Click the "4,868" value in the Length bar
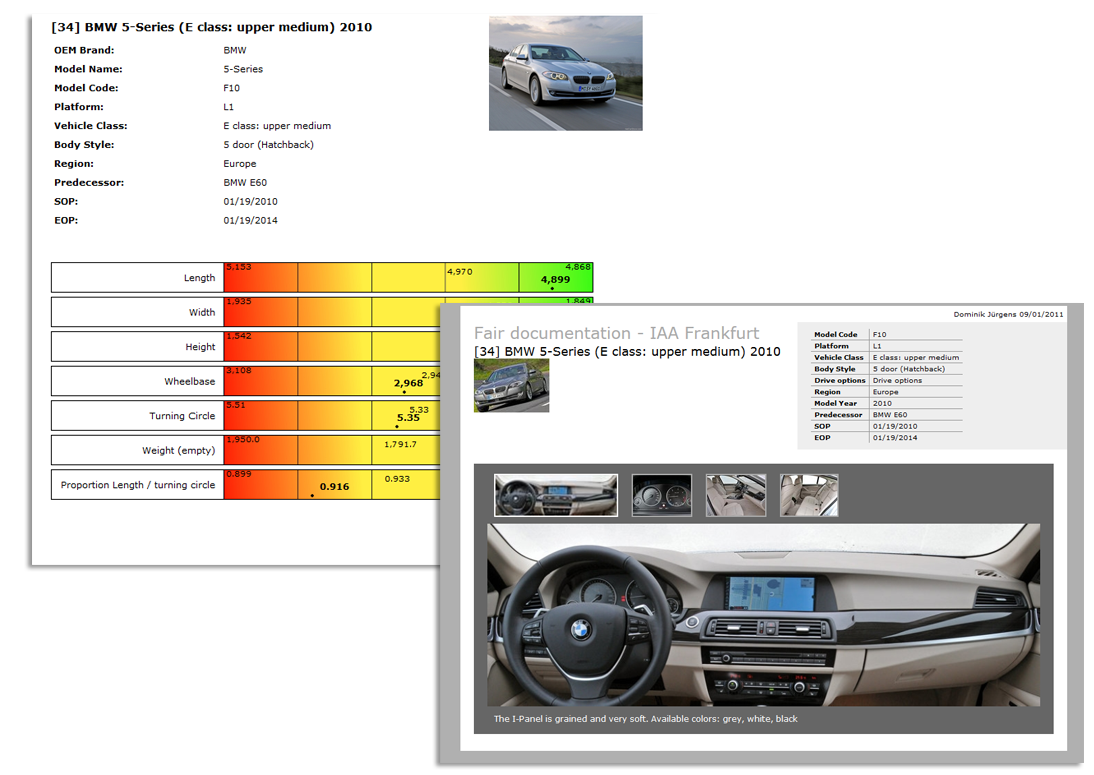The height and width of the screenshot is (775, 1094). 578,266
